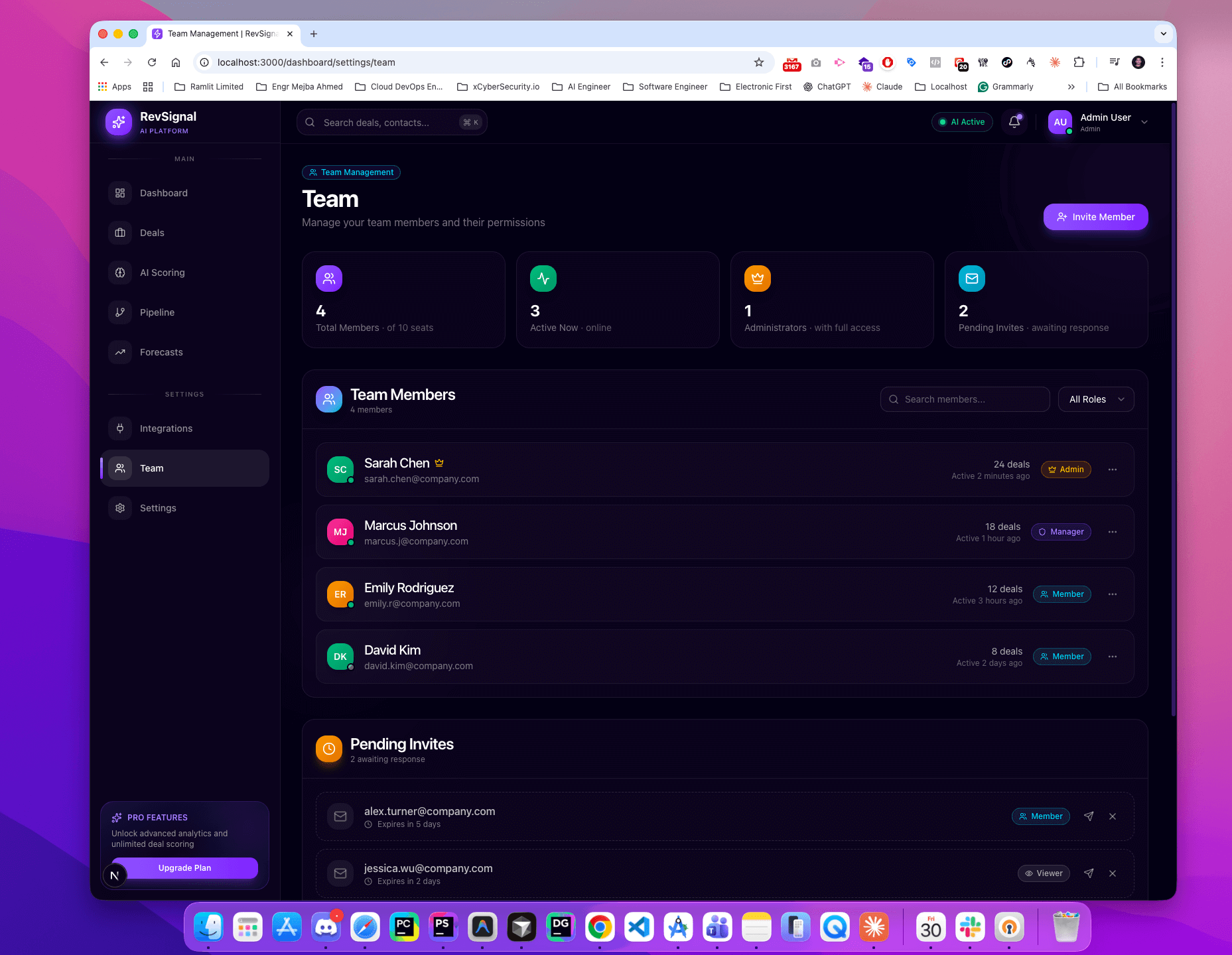Viewport: 1232px width, 955px height.
Task: Open the three-dot menu for Sarah Chen
Action: (1112, 470)
